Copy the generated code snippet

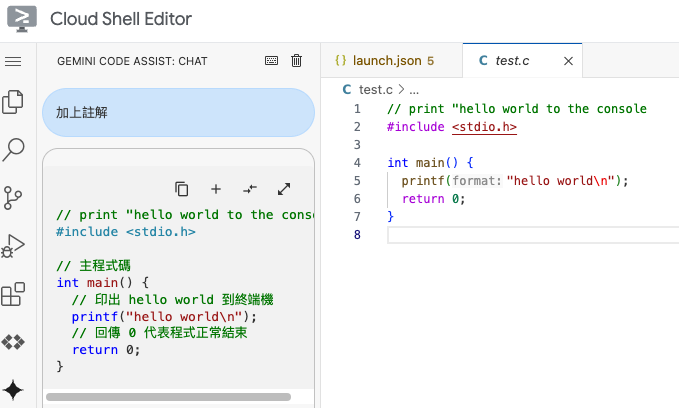[181, 189]
